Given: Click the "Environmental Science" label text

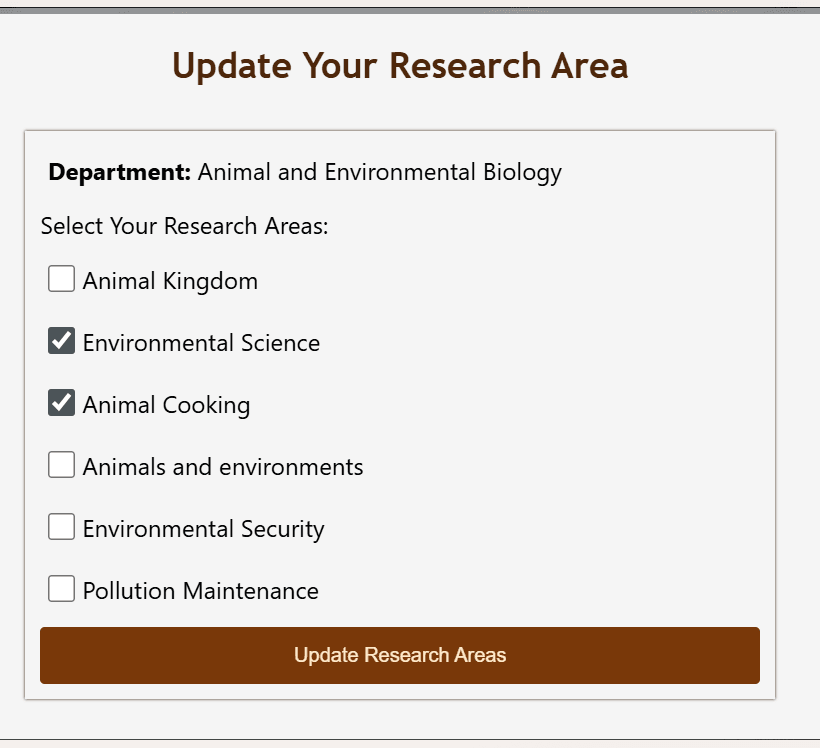Looking at the screenshot, I should (x=201, y=343).
